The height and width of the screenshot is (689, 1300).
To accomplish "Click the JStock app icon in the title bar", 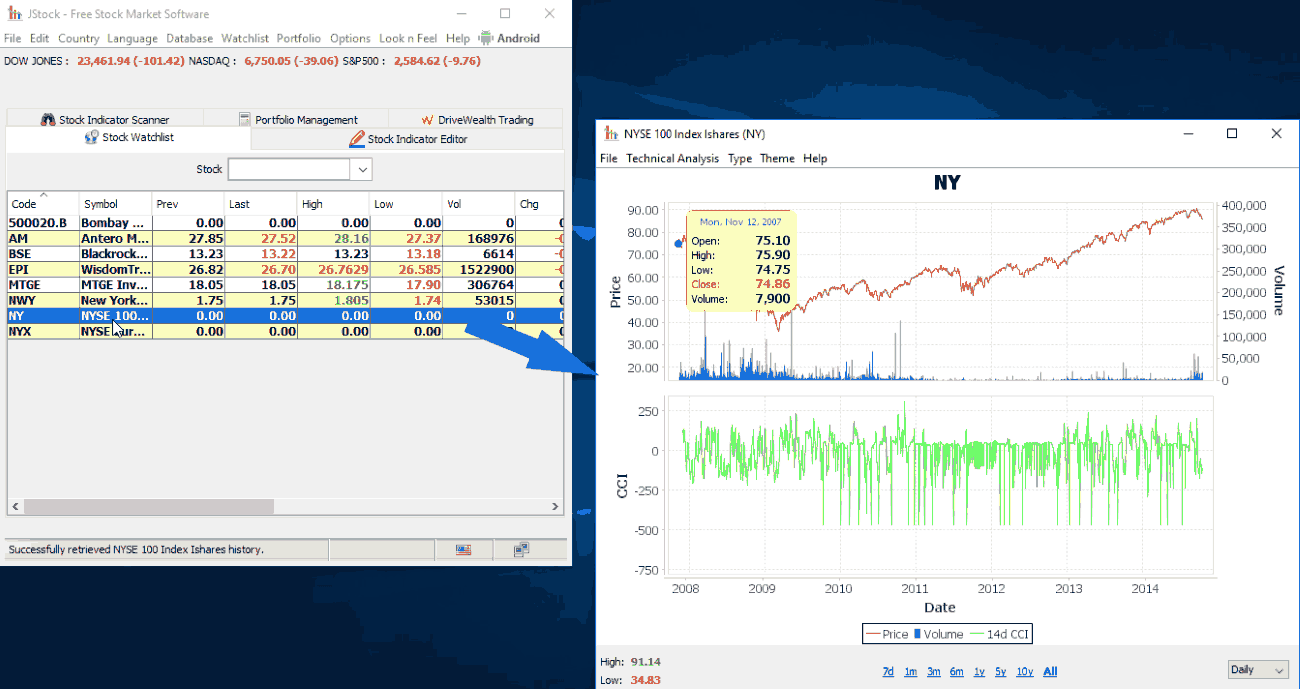I will coord(13,14).
